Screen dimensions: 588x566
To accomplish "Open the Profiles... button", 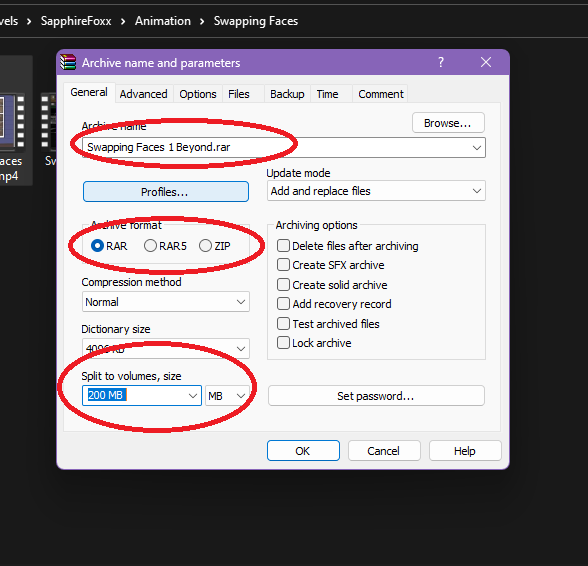I will tap(165, 192).
